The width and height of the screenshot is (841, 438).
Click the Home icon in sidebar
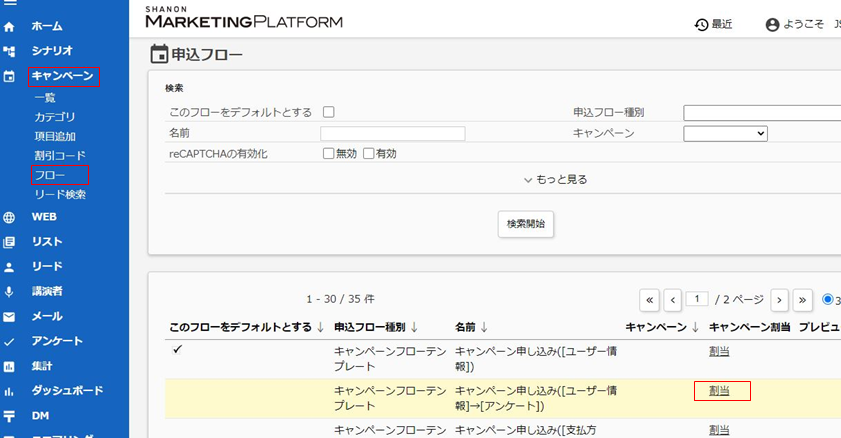[10, 26]
